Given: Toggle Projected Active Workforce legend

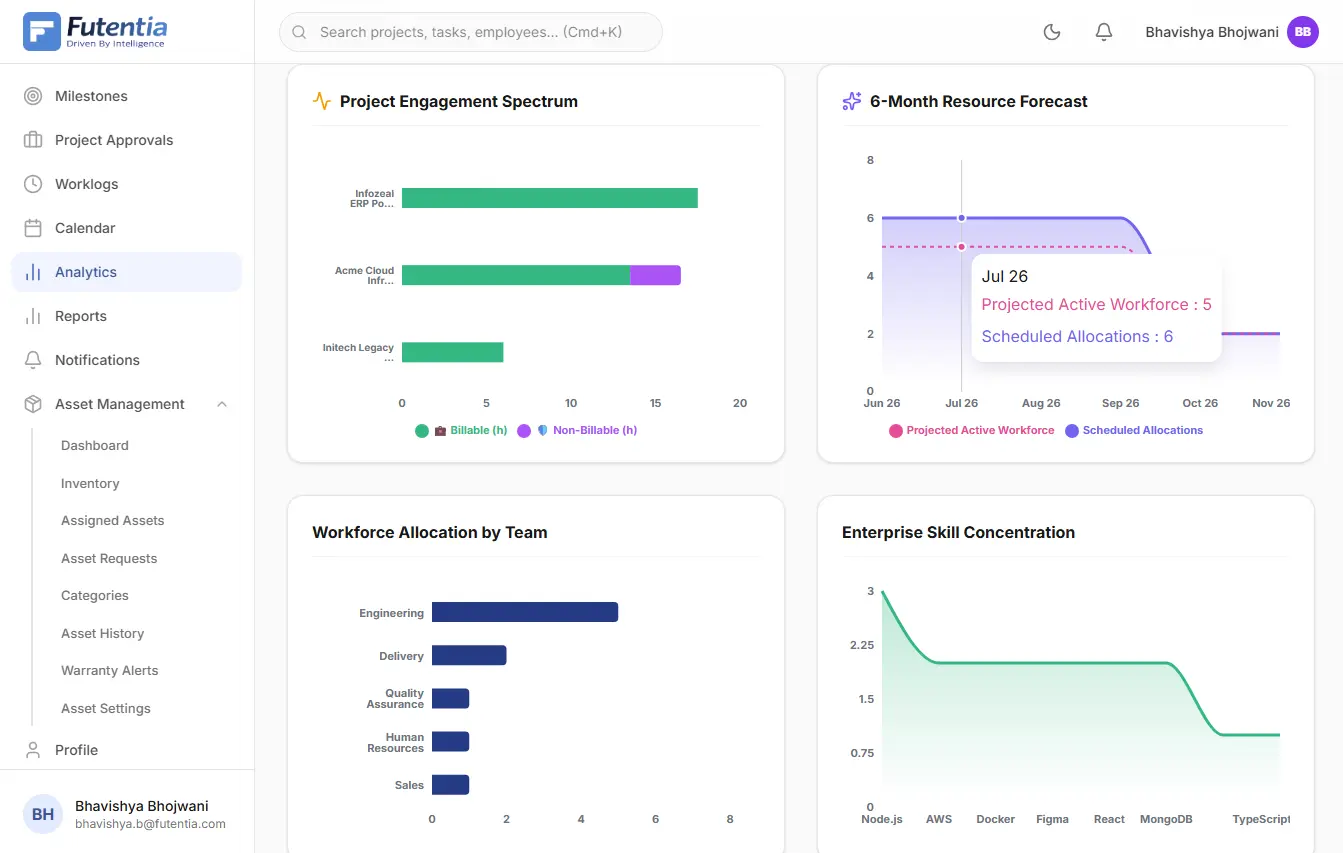Looking at the screenshot, I should tap(972, 431).
